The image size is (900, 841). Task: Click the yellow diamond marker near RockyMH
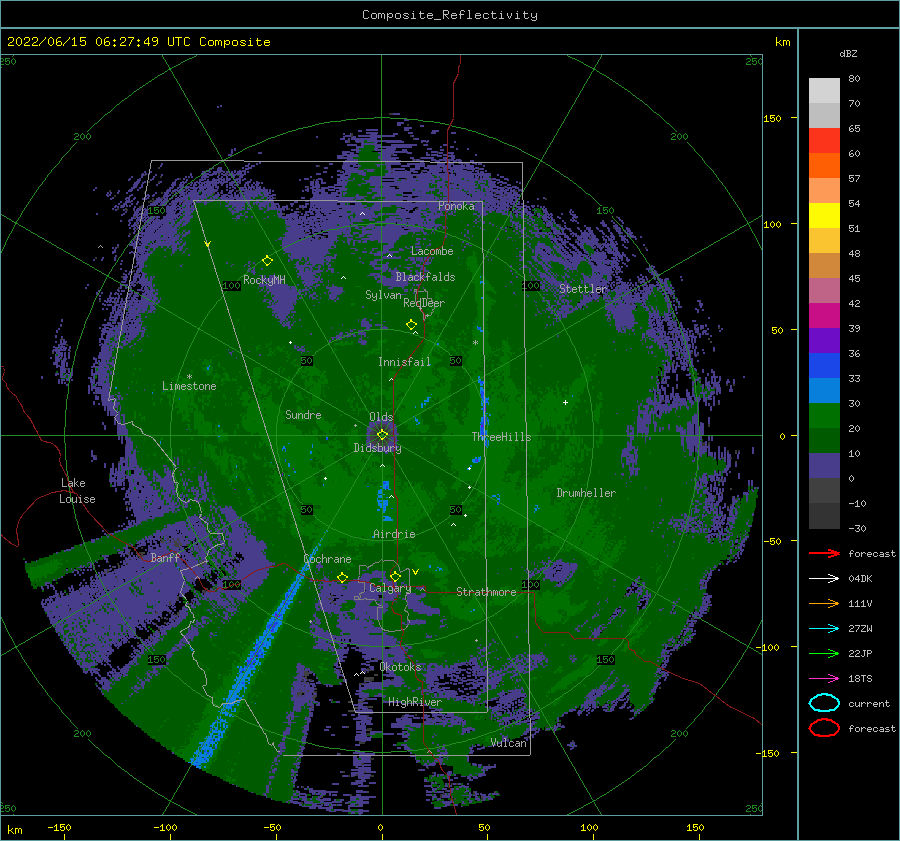click(267, 261)
